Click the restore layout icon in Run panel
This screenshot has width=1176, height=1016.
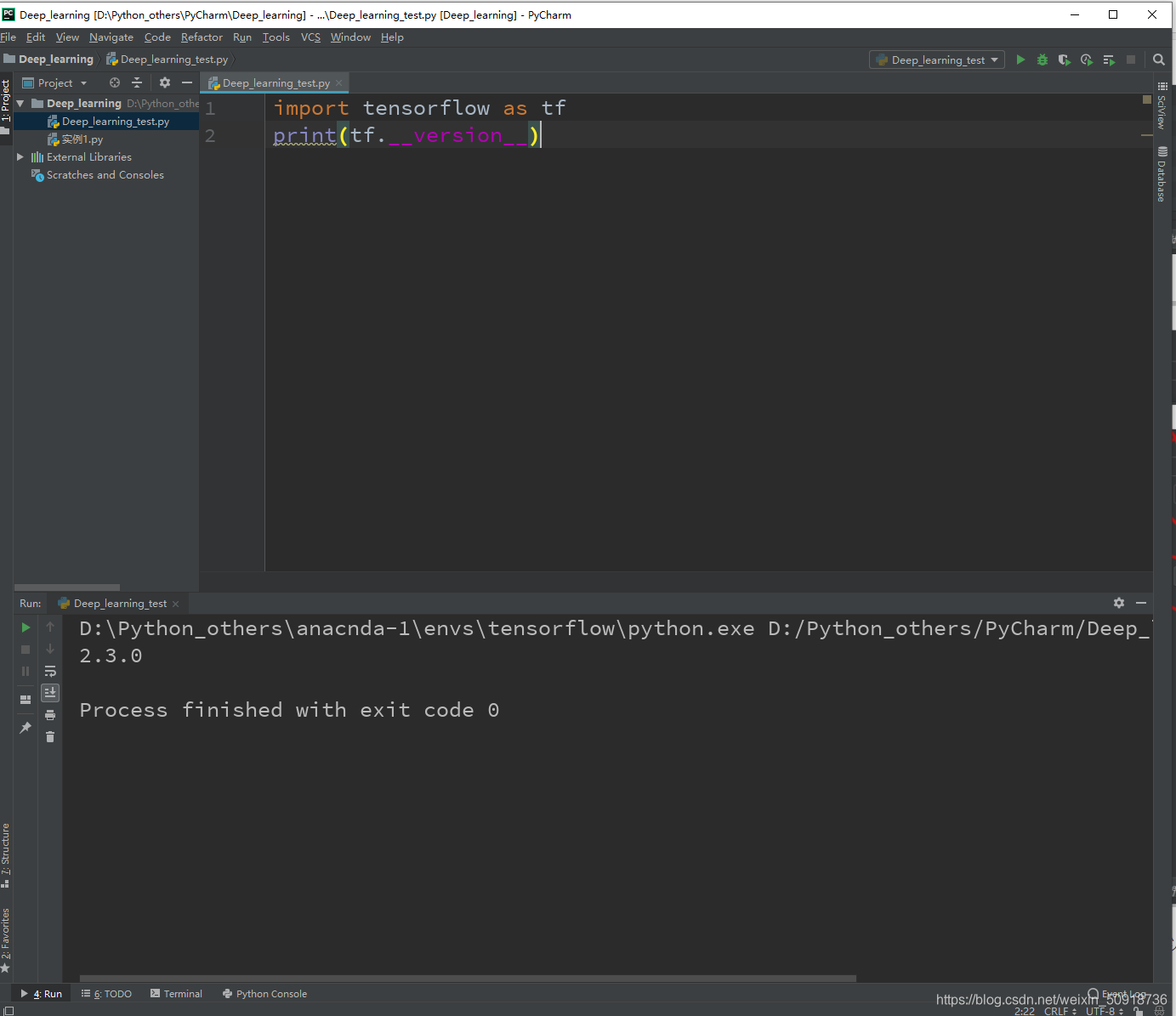pos(26,700)
